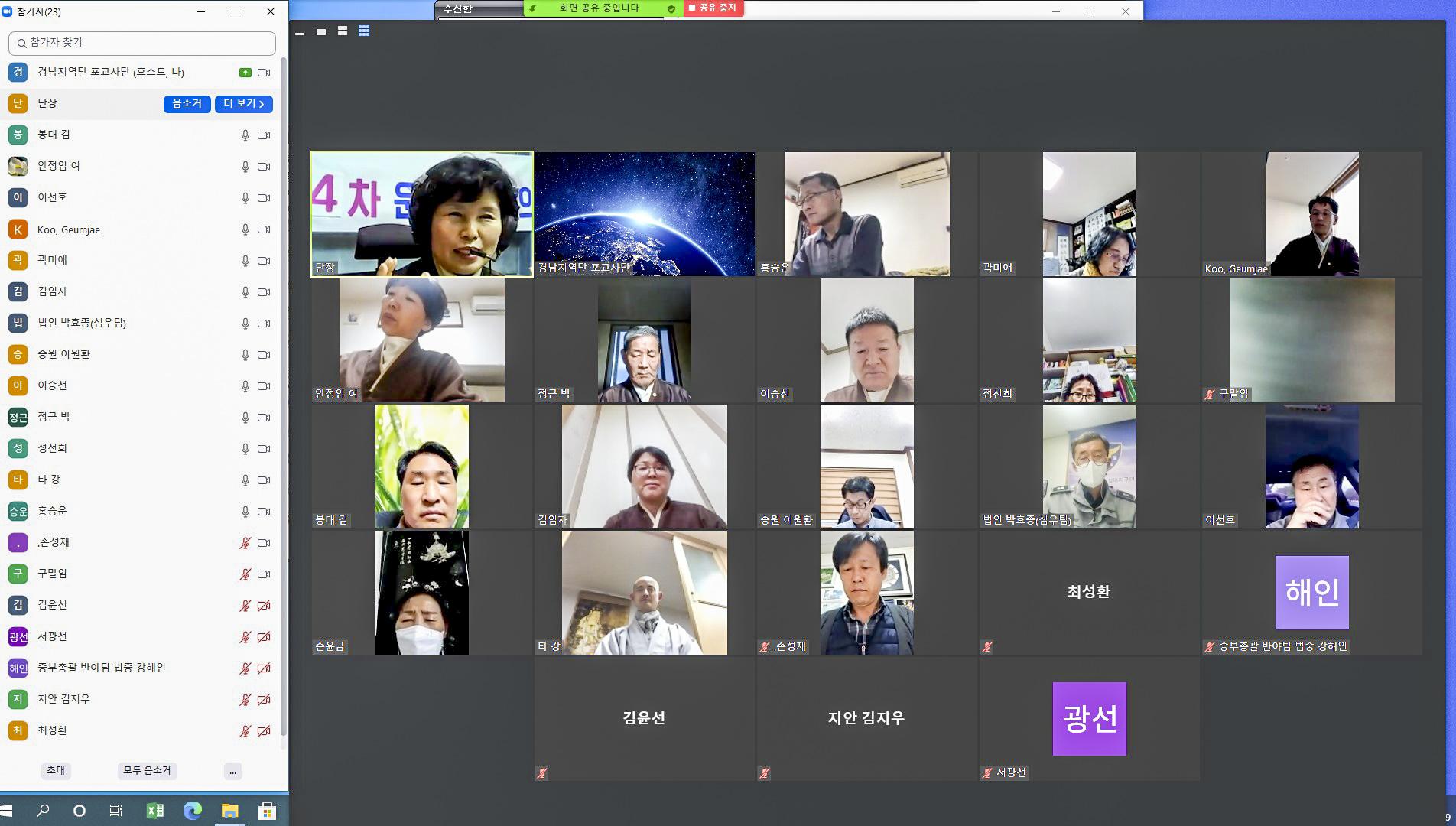The height and width of the screenshot is (826, 1456).
Task: Click the camera icon next to 이선호
Action: pos(264,198)
